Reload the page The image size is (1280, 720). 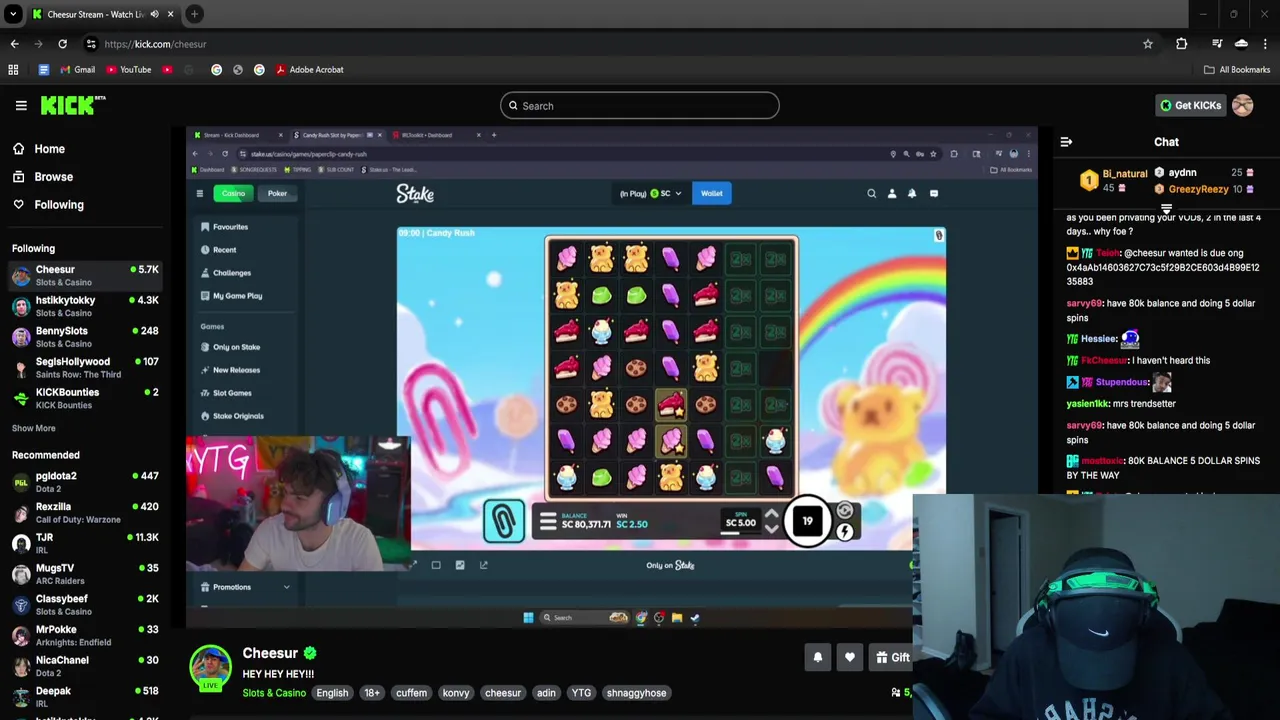pyautogui.click(x=62, y=44)
